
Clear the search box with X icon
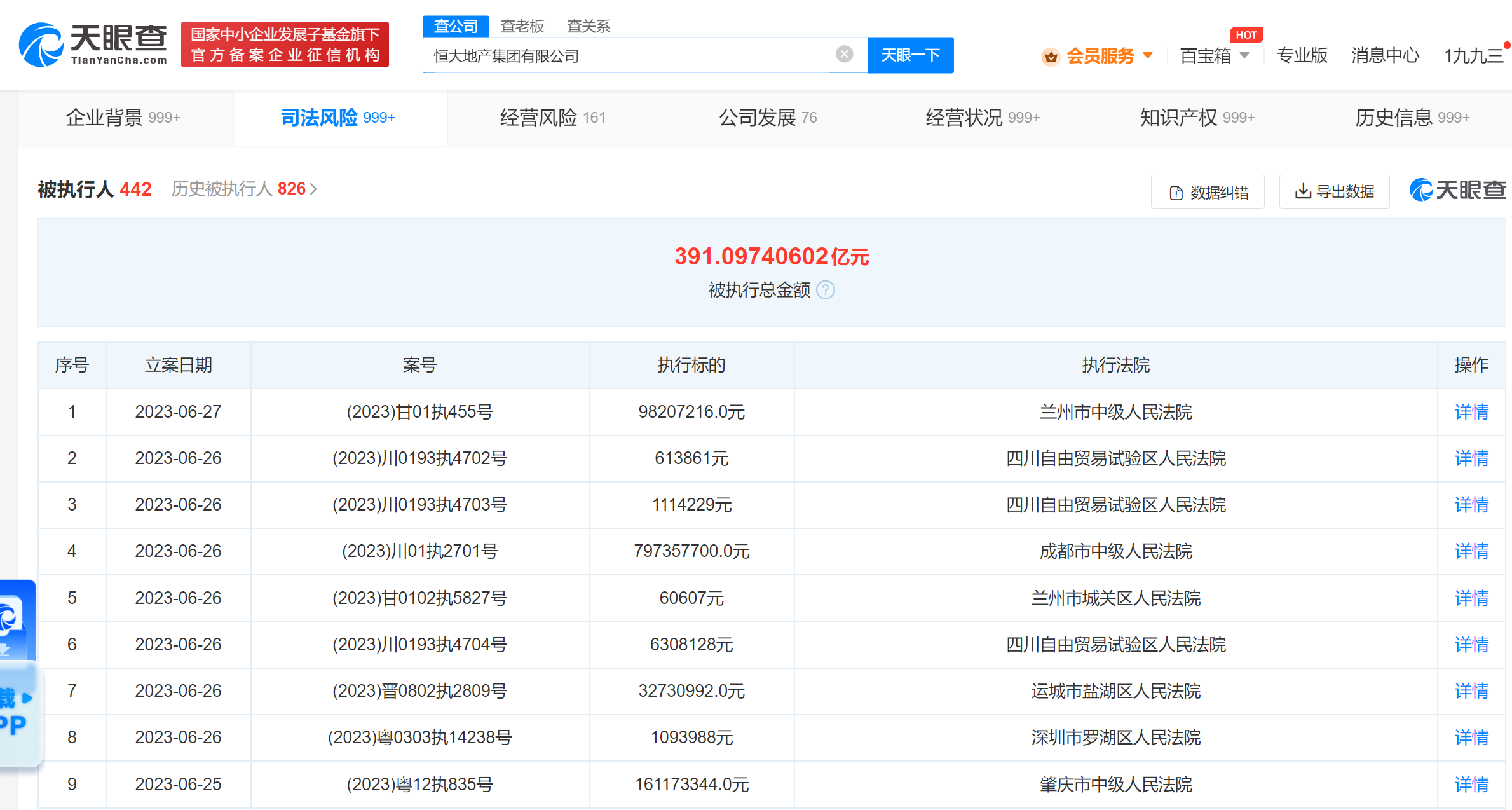[x=844, y=55]
